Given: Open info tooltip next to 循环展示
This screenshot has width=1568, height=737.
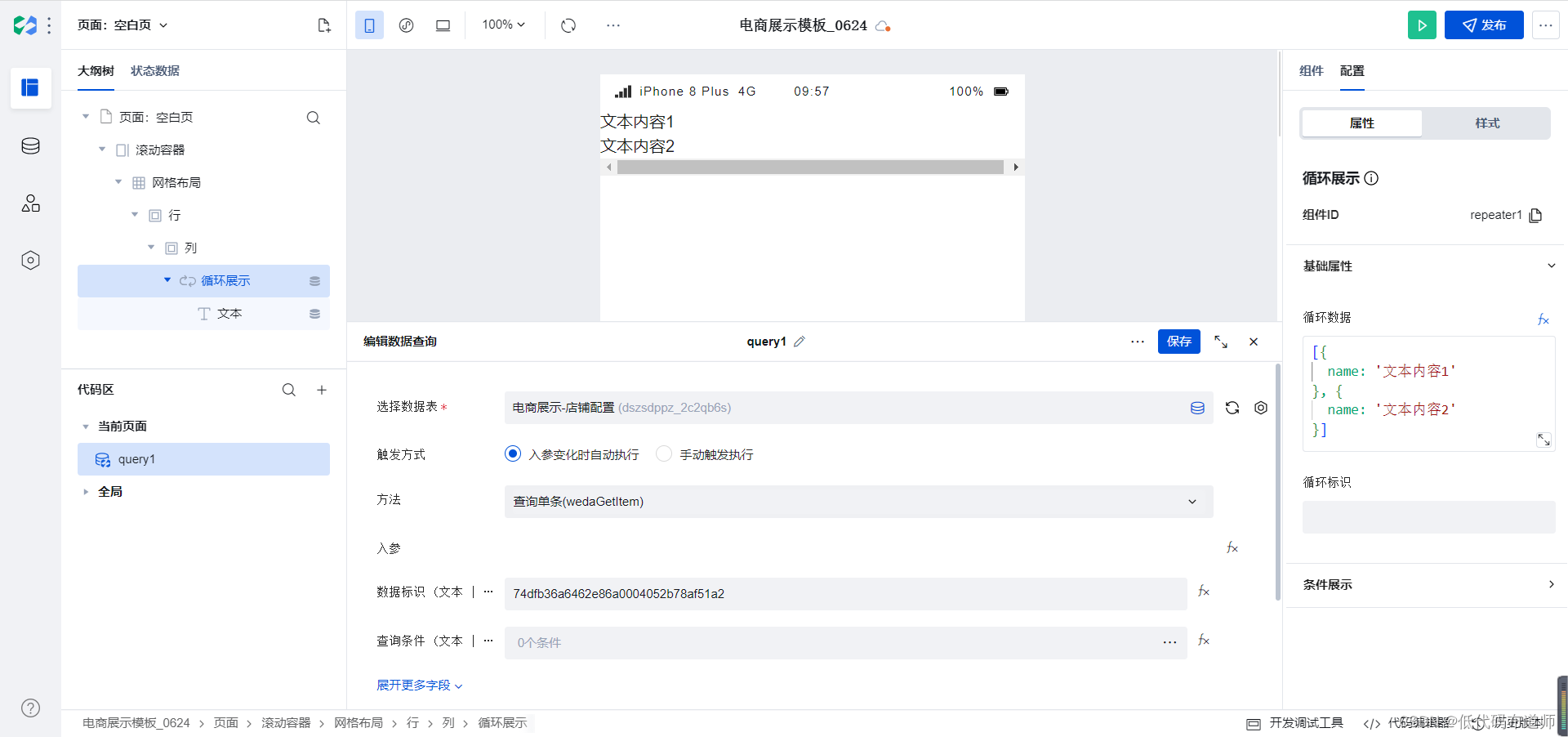Looking at the screenshot, I should [x=1372, y=178].
